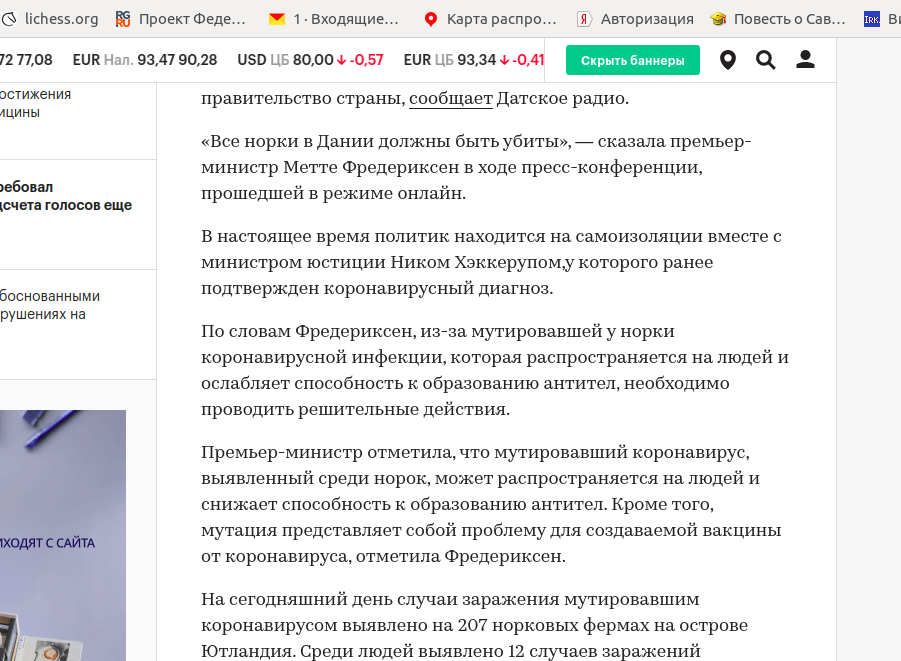The width and height of the screenshot is (901, 661).
Task: Open the lichess.org bookmark
Action: [x=49, y=19]
